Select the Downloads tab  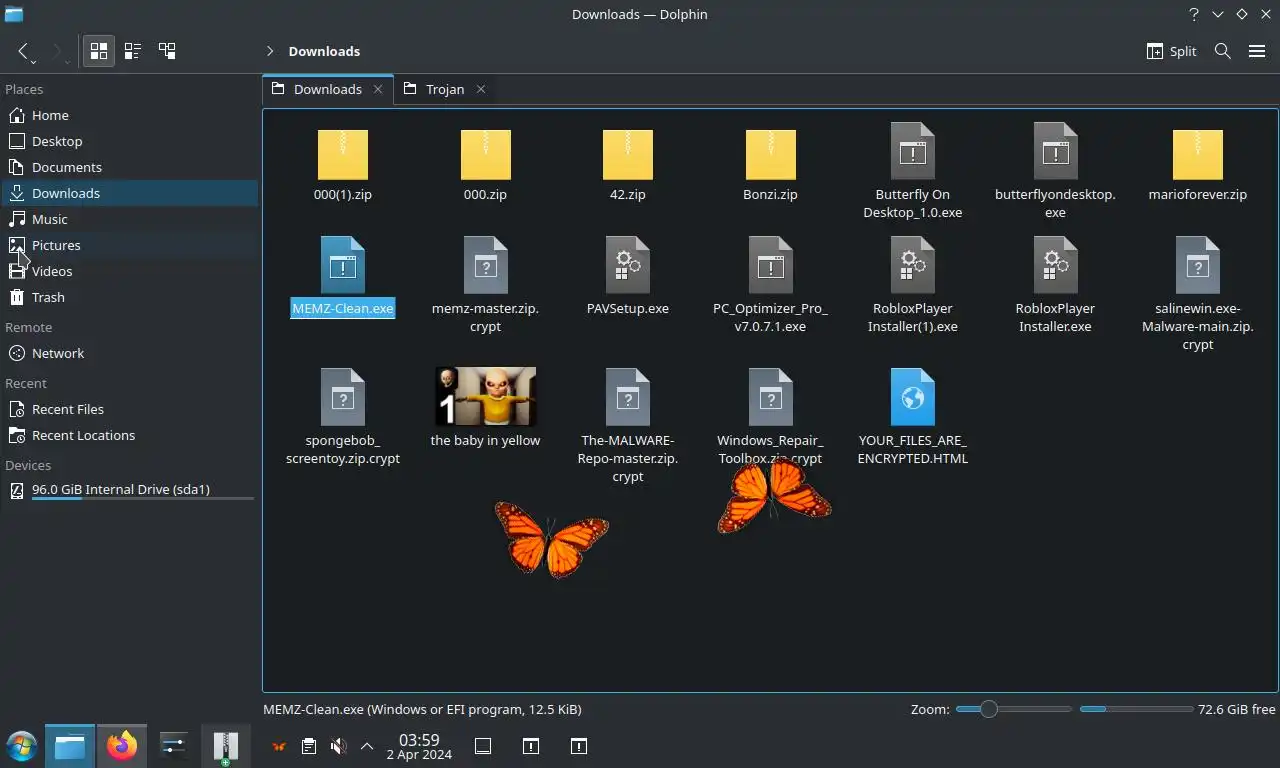pyautogui.click(x=328, y=89)
